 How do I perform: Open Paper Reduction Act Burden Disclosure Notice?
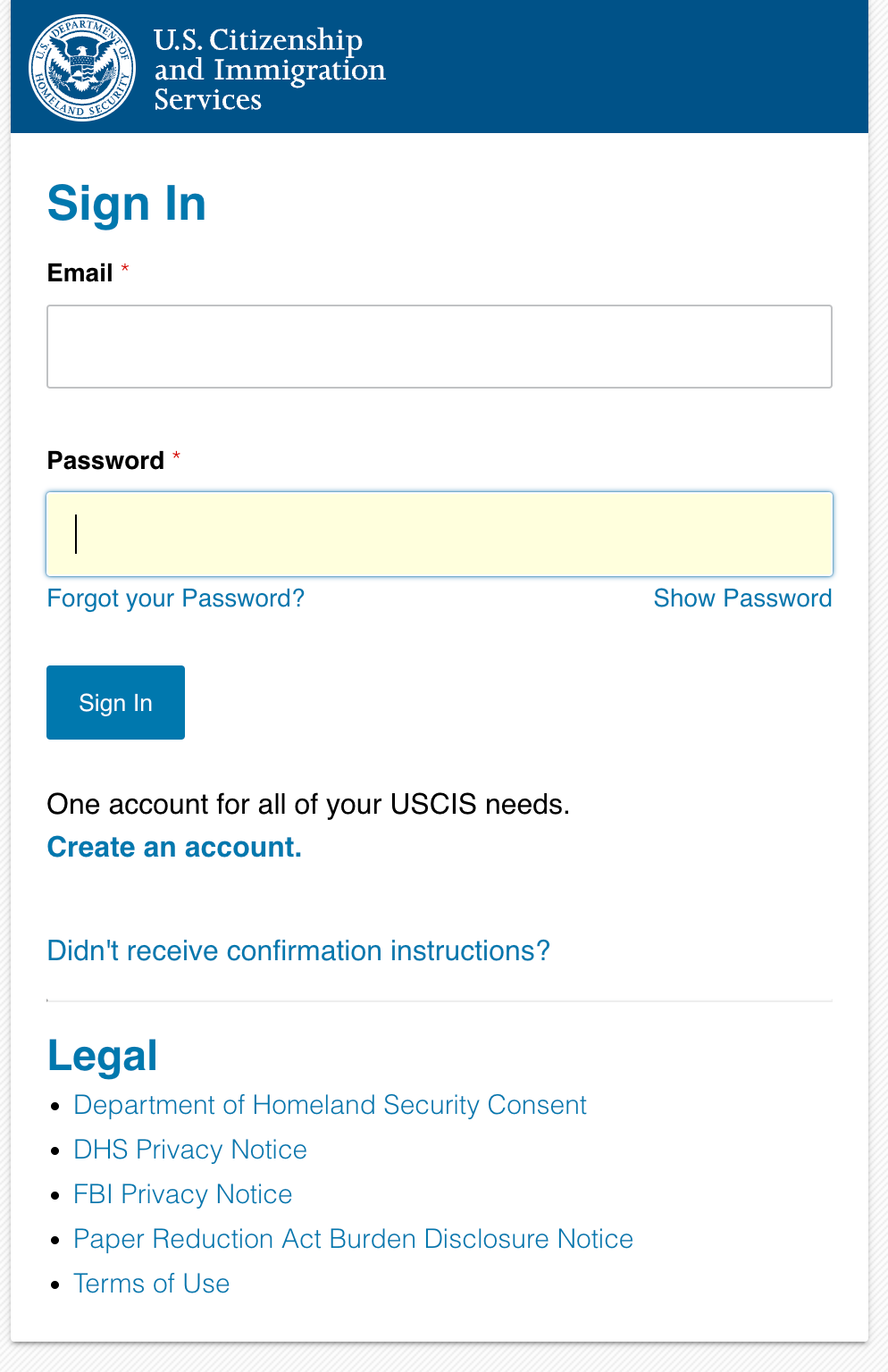tap(353, 1239)
